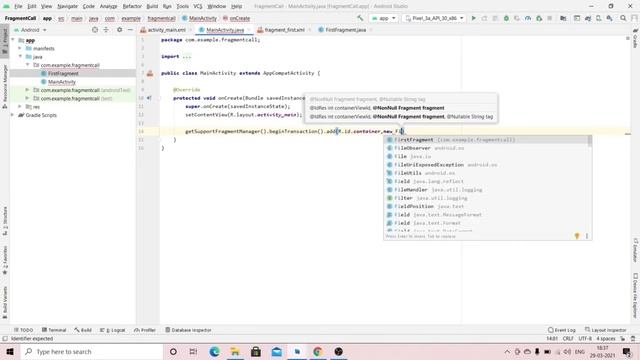Collapse all in project panel toolbar
The image size is (640, 360).
coord(106,30)
